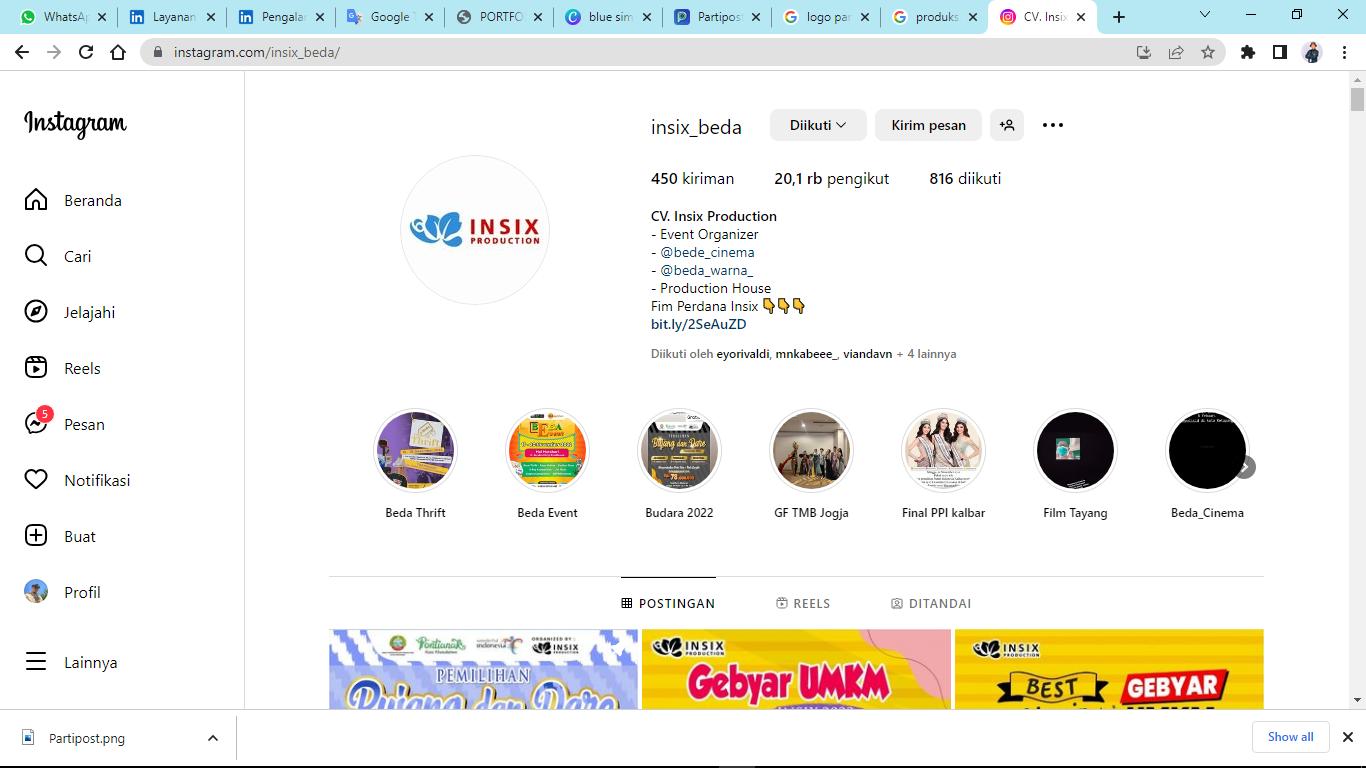Open the Chrome profile avatar
1366x768 pixels.
1313,52
